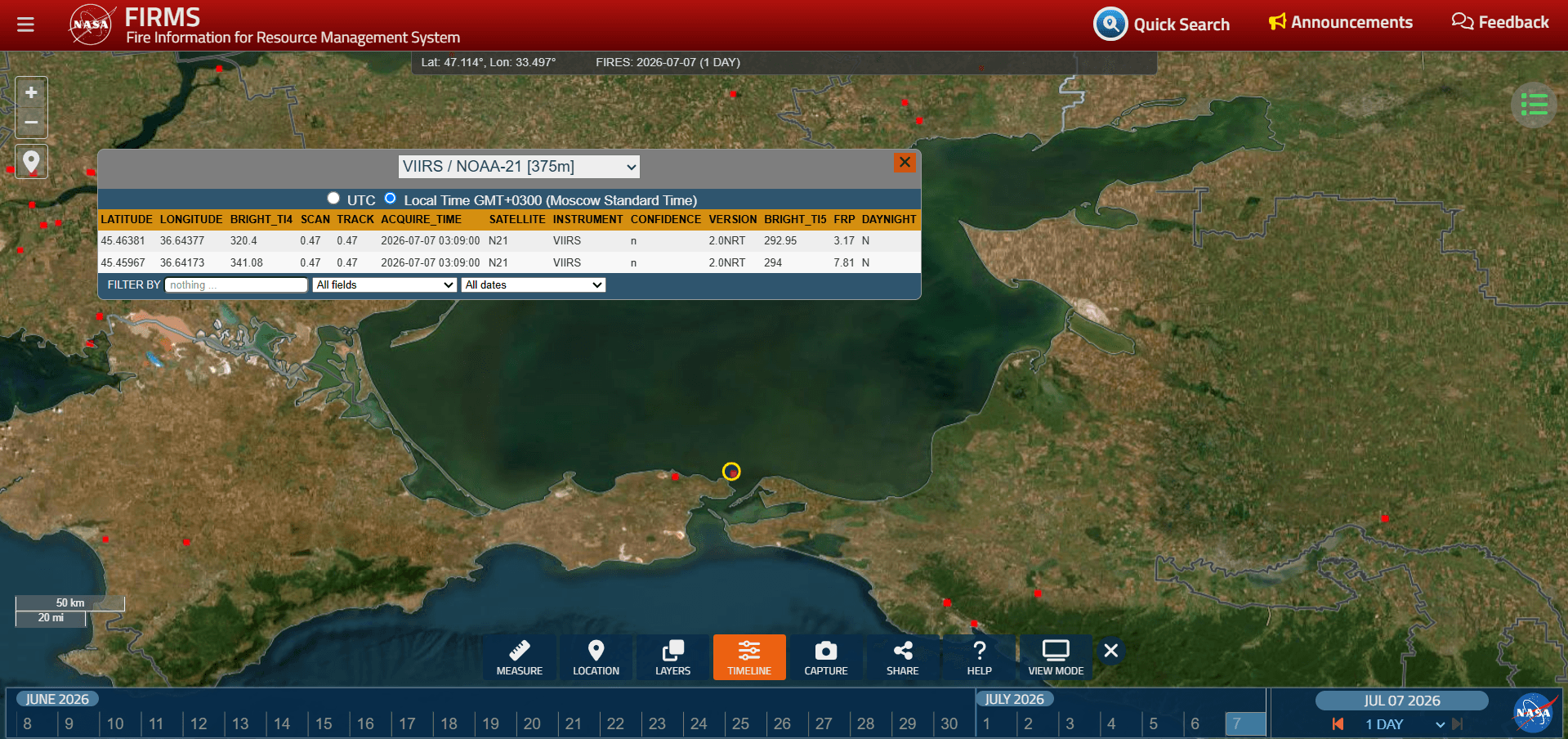Click the NASA logo on the timeline
1568x739 pixels.
pos(1534,714)
